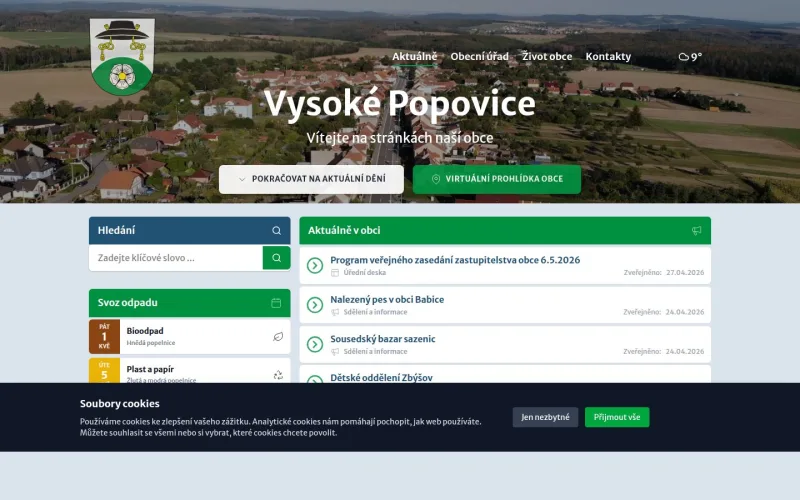This screenshot has width=800, height=500.
Task: Open the Kontakty menu item
Action: tap(608, 57)
